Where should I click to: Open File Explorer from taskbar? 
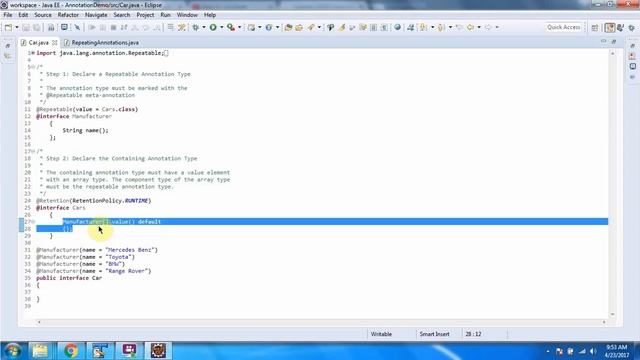[40, 351]
